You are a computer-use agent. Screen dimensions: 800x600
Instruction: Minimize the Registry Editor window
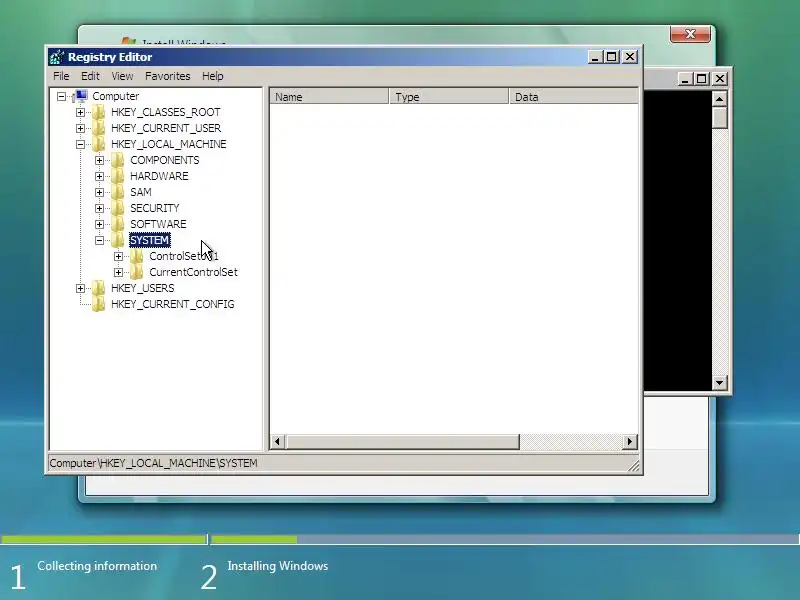(x=595, y=57)
